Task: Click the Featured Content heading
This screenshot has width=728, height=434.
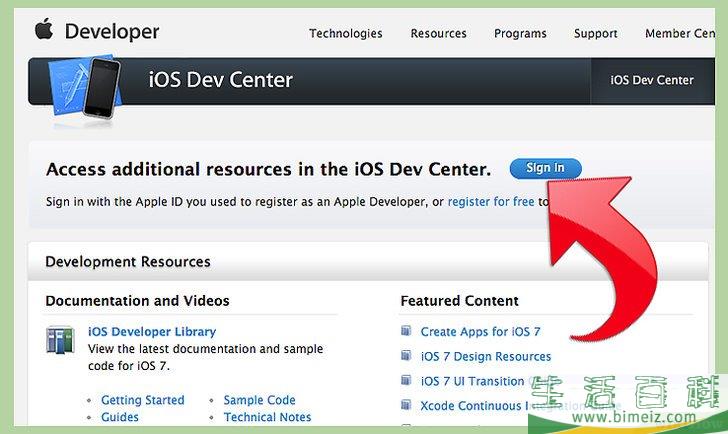Action: 460,301
